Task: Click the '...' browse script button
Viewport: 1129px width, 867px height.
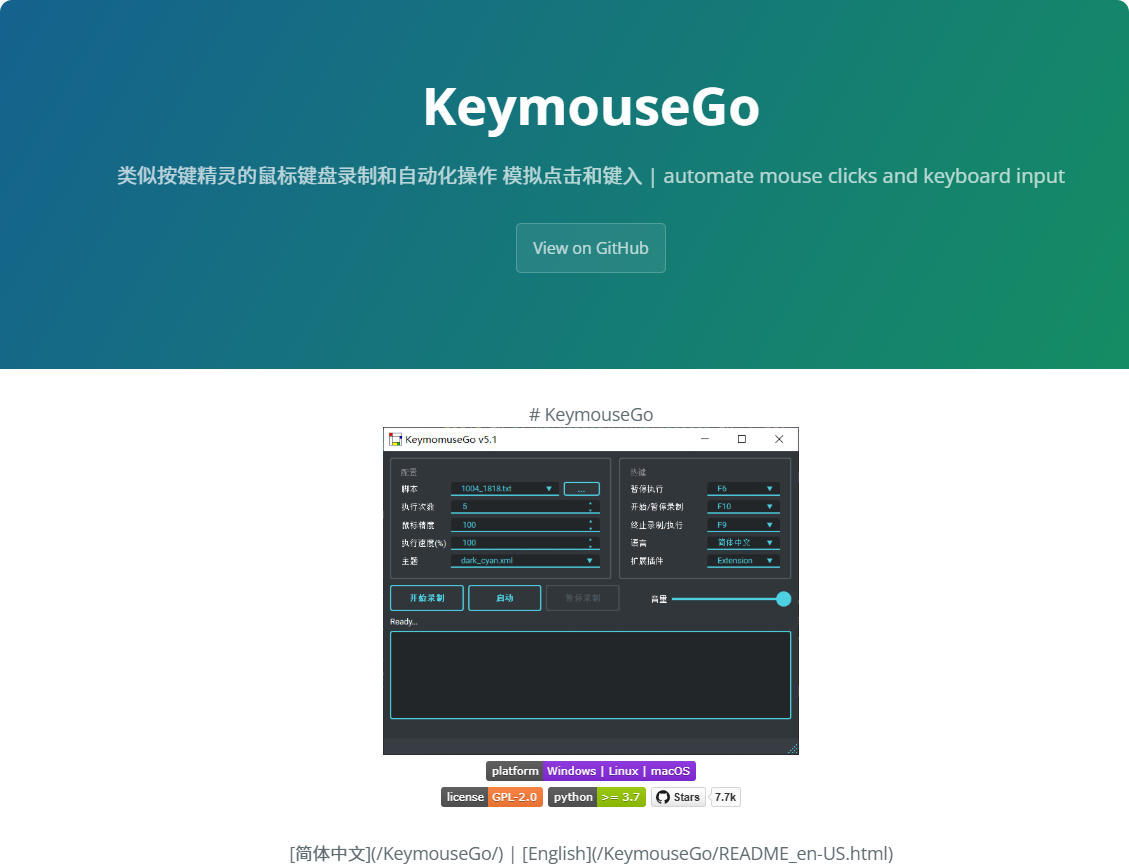Action: (581, 489)
